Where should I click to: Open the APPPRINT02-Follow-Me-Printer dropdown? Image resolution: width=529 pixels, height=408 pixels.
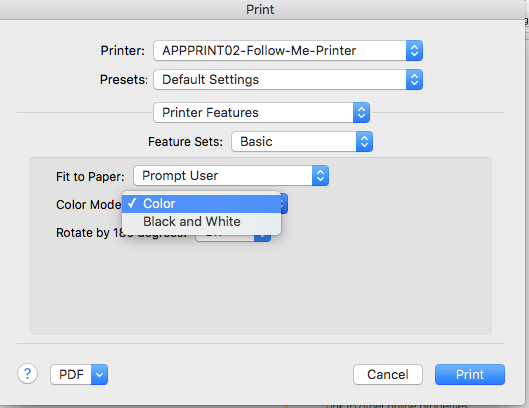tap(288, 51)
